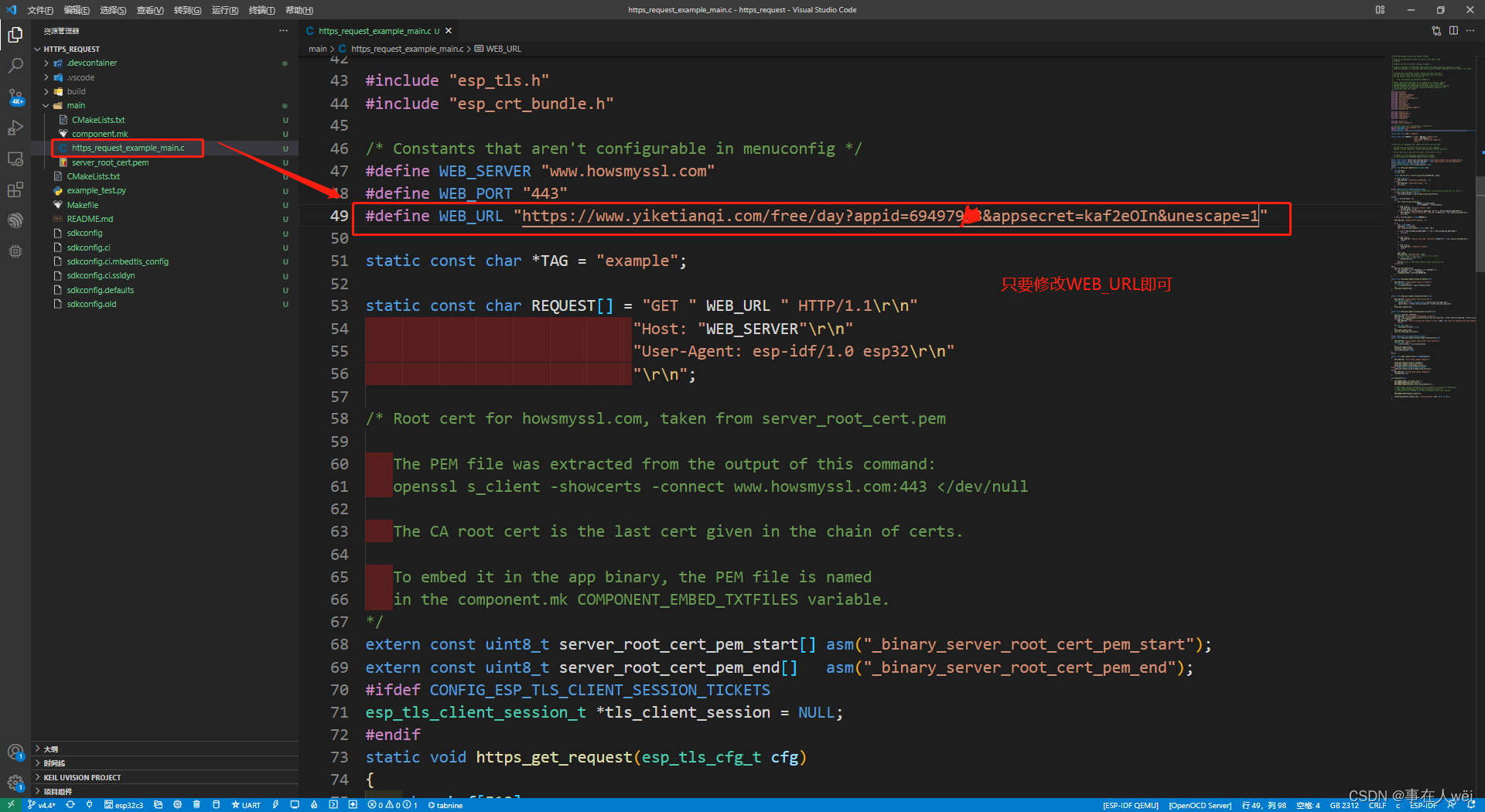
Task: Click the full clean trash icon in status bar
Action: click(197, 805)
